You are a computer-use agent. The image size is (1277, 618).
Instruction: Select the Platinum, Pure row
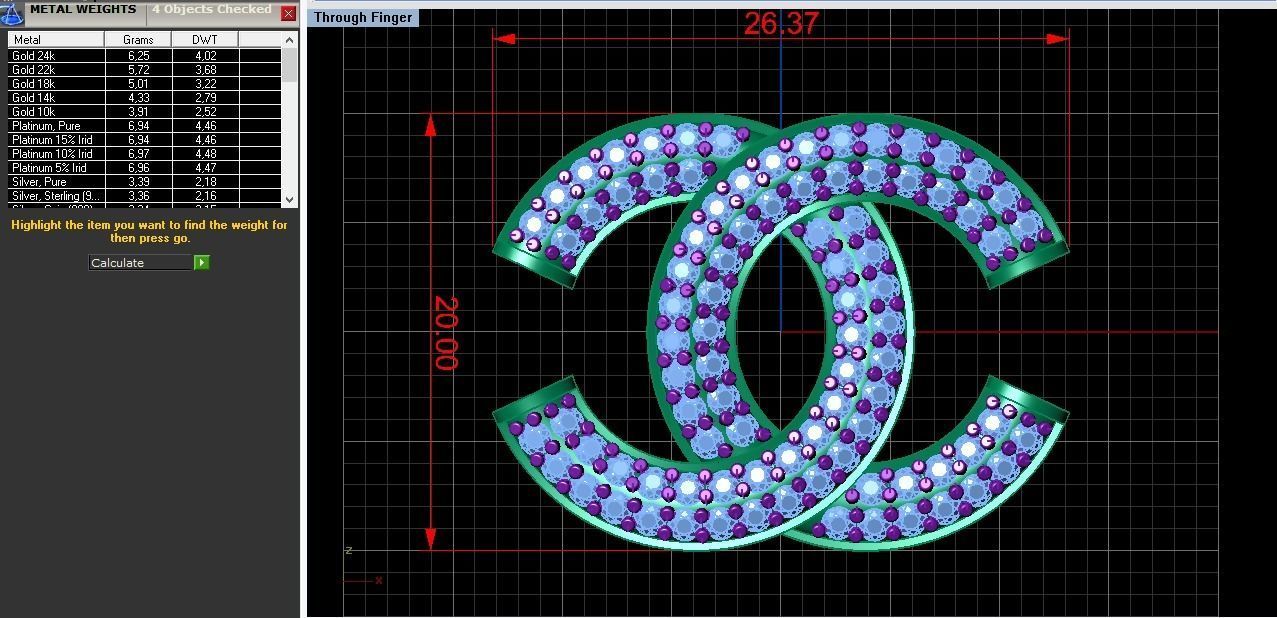(x=145, y=126)
